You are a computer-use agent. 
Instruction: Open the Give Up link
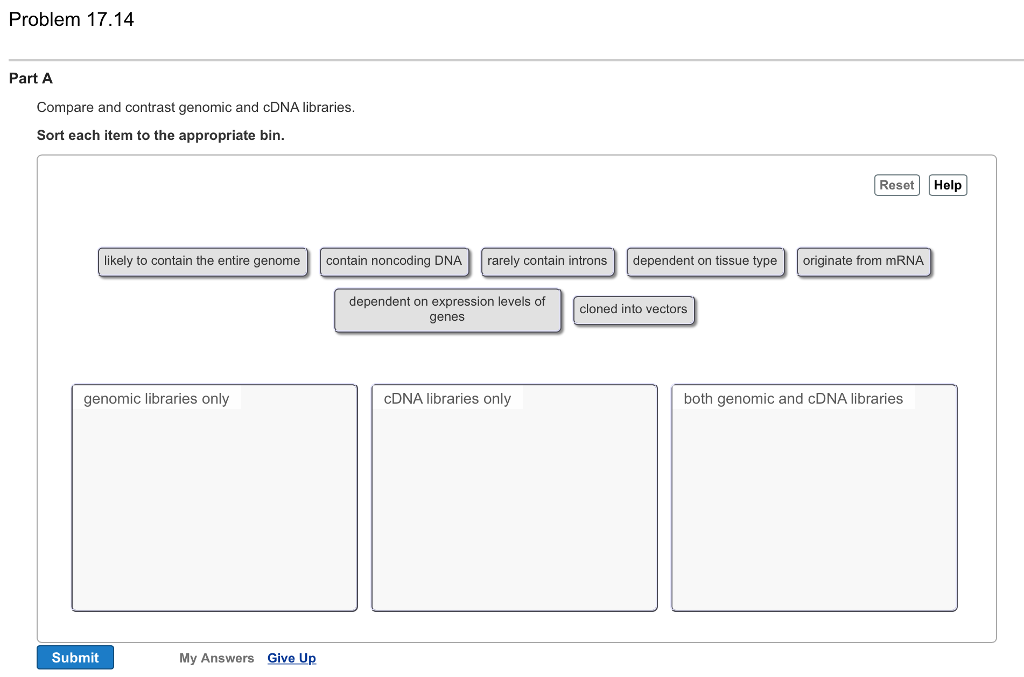pos(291,657)
